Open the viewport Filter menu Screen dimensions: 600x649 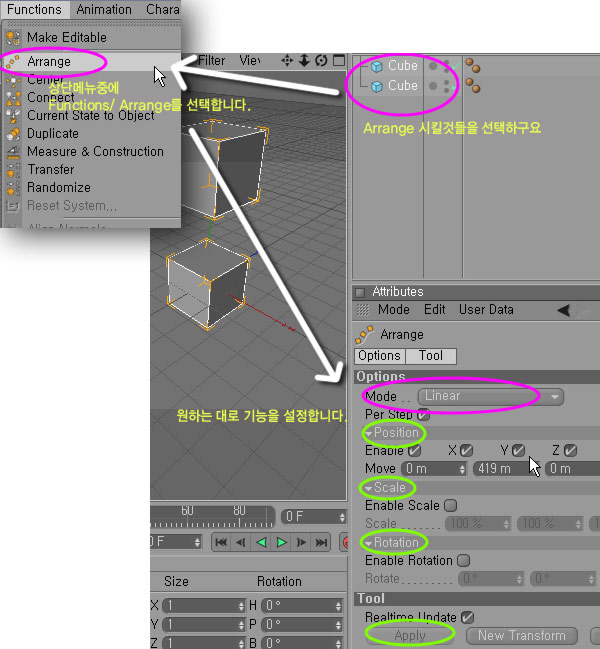point(211,61)
